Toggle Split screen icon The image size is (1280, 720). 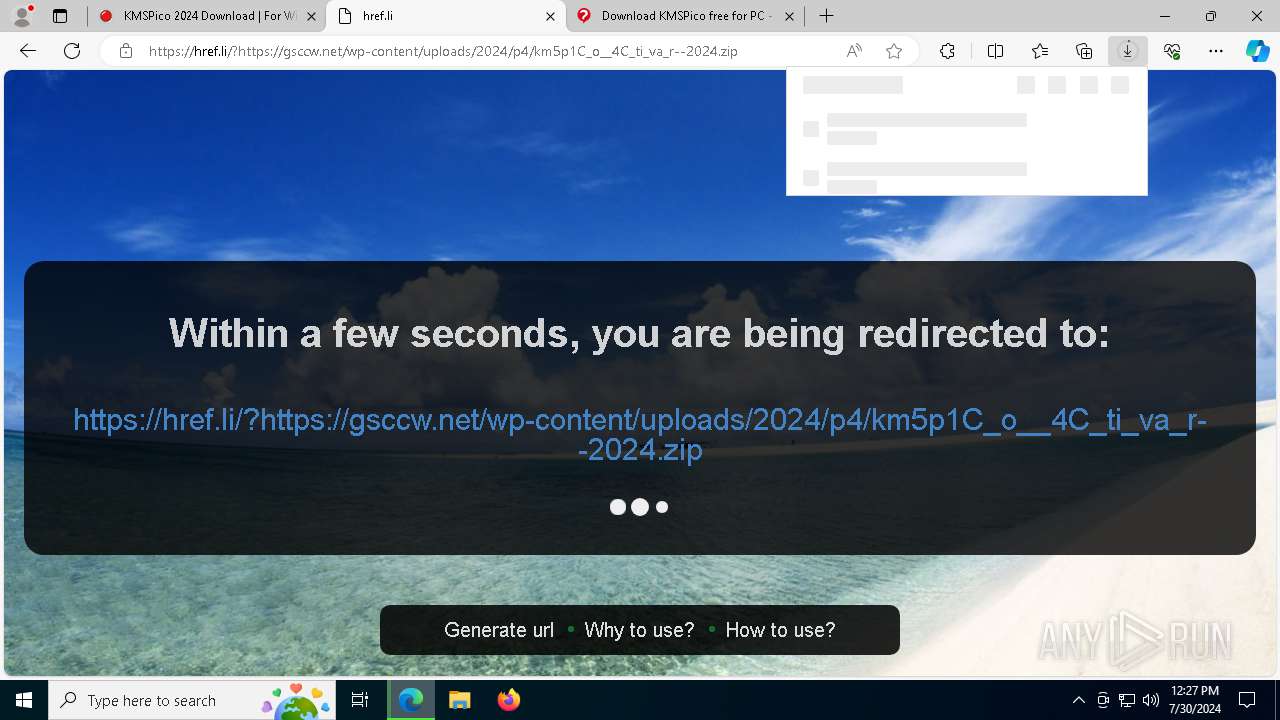pyautogui.click(x=995, y=51)
